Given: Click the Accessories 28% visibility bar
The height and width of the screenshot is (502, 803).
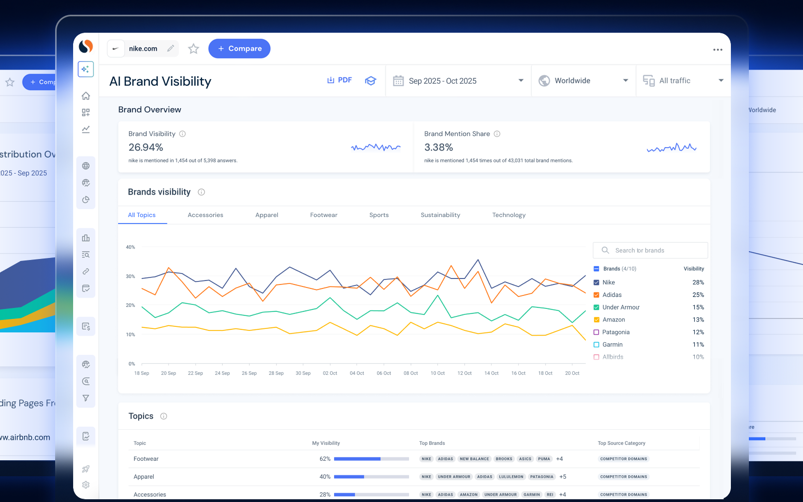Looking at the screenshot, I should 371,495.
